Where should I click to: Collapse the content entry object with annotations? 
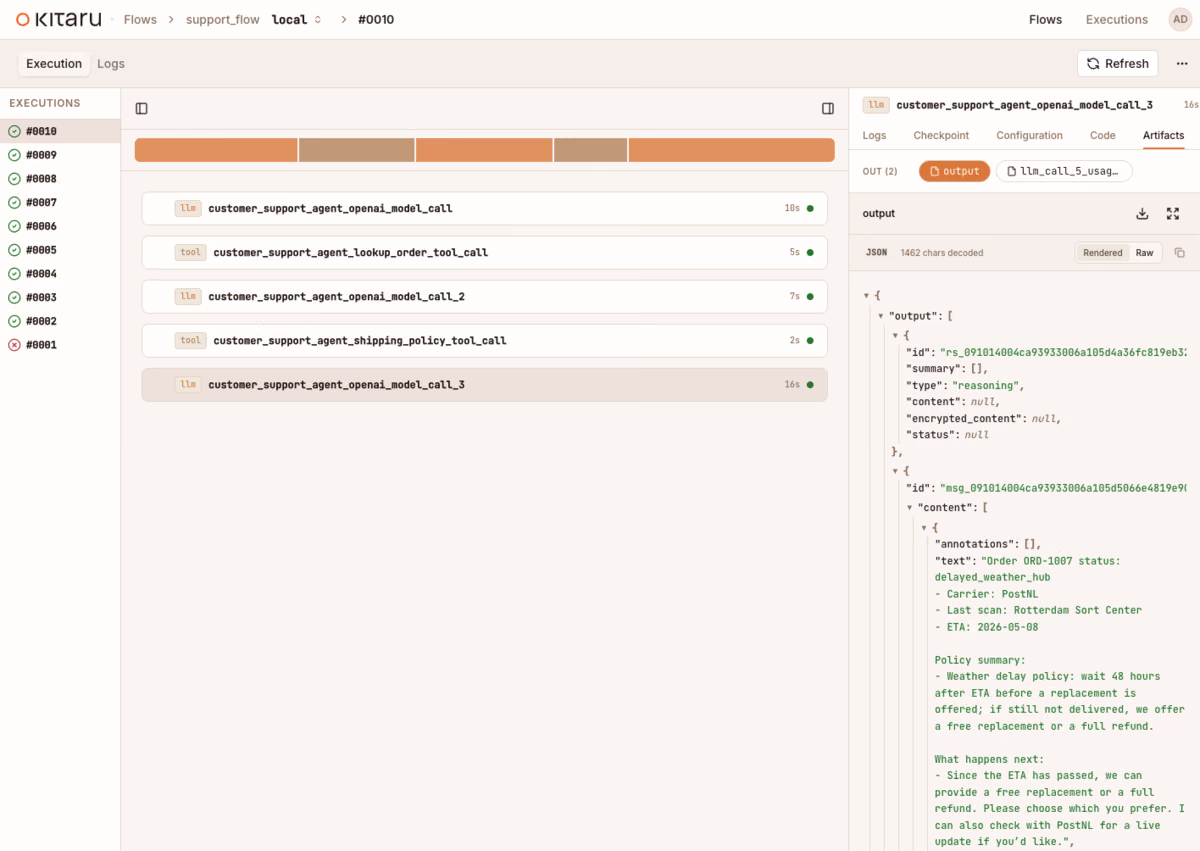click(x=924, y=527)
